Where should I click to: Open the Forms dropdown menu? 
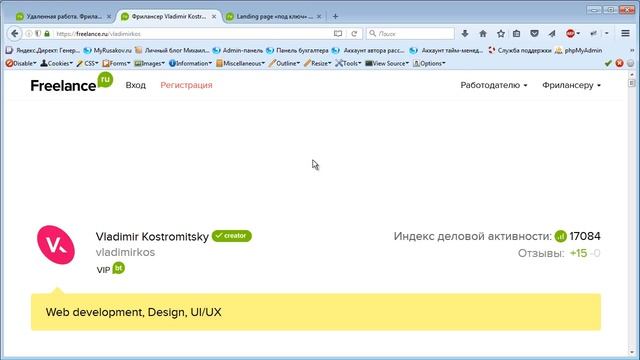tap(116, 63)
